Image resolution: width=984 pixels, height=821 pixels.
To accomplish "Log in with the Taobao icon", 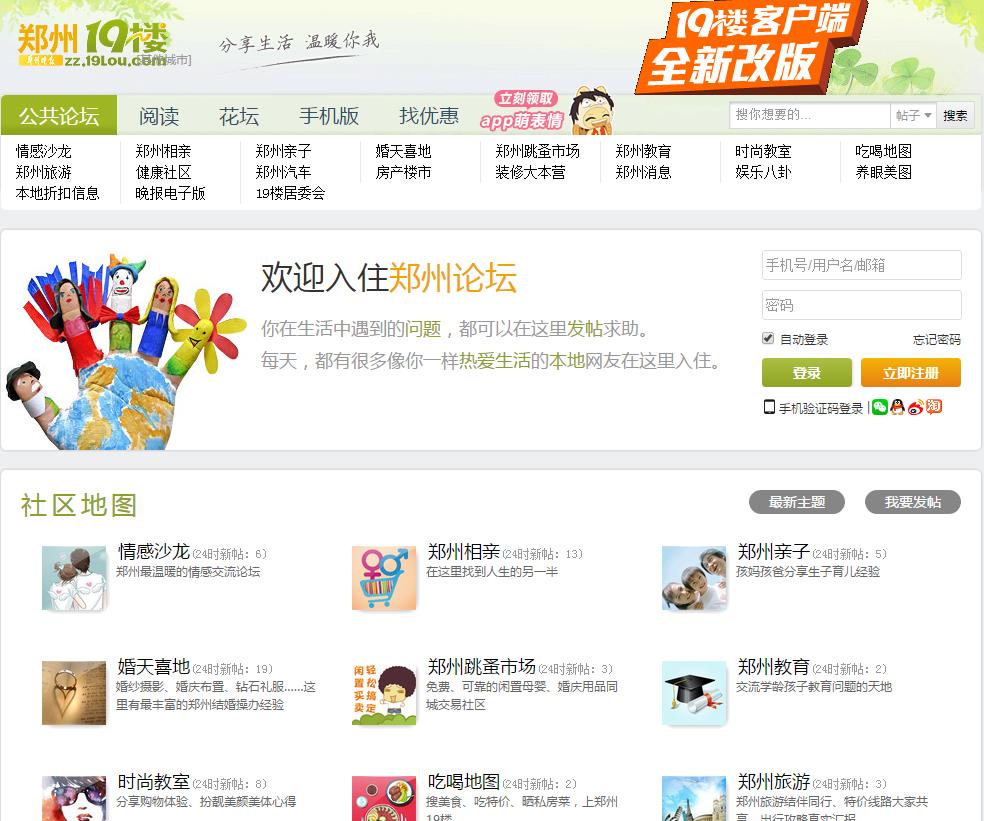I will coord(934,407).
